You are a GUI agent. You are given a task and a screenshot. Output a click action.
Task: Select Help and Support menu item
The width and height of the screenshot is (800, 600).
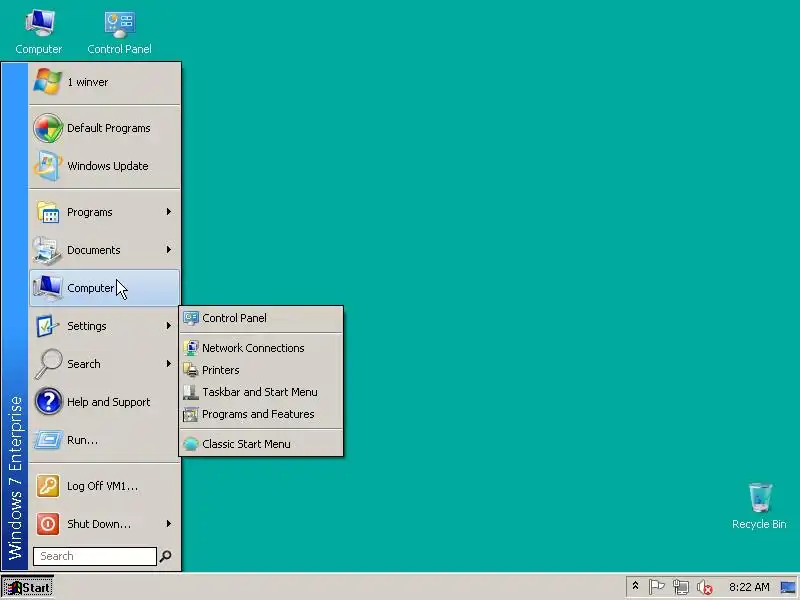(105, 402)
